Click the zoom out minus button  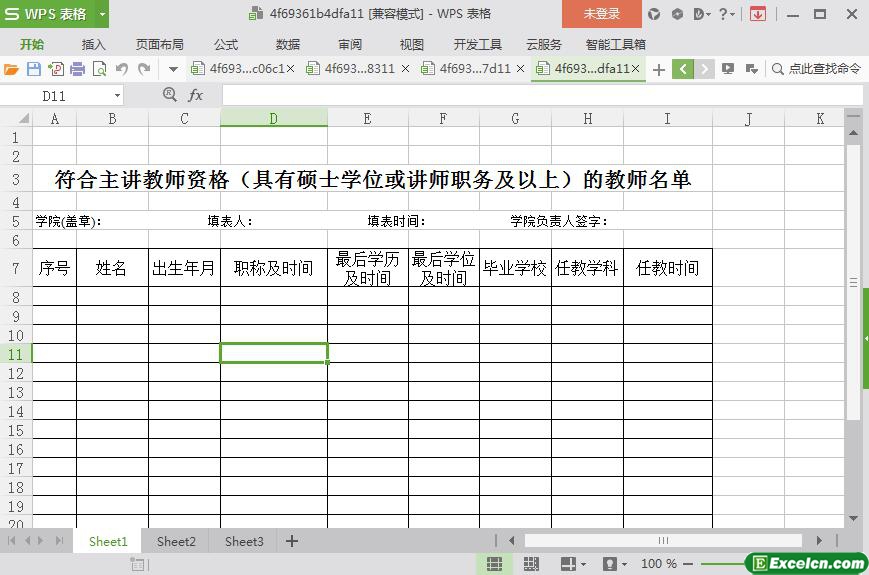(x=688, y=564)
